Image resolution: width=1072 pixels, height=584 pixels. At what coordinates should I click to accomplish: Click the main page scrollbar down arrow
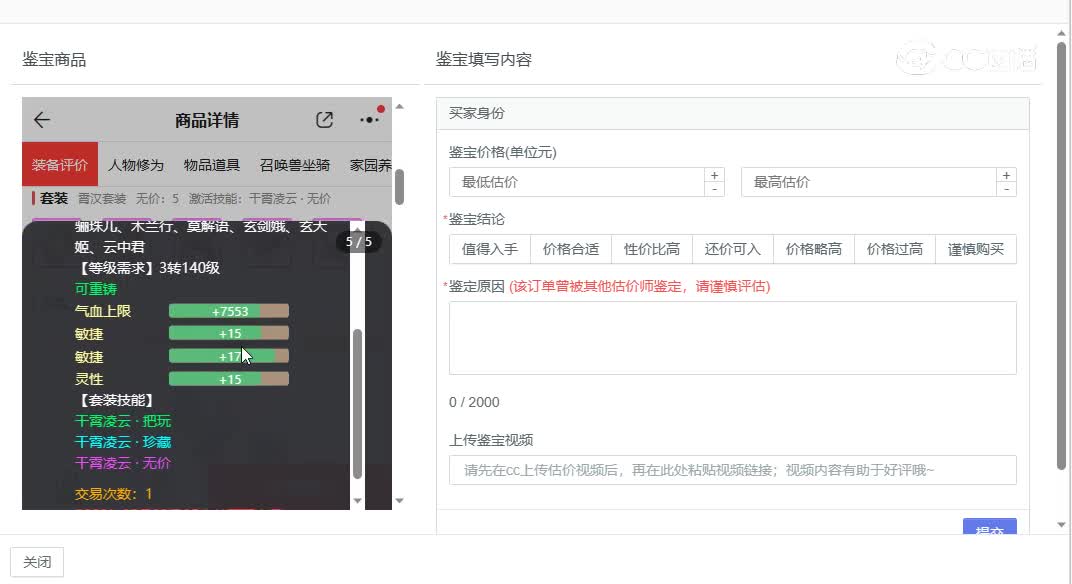point(1061,525)
